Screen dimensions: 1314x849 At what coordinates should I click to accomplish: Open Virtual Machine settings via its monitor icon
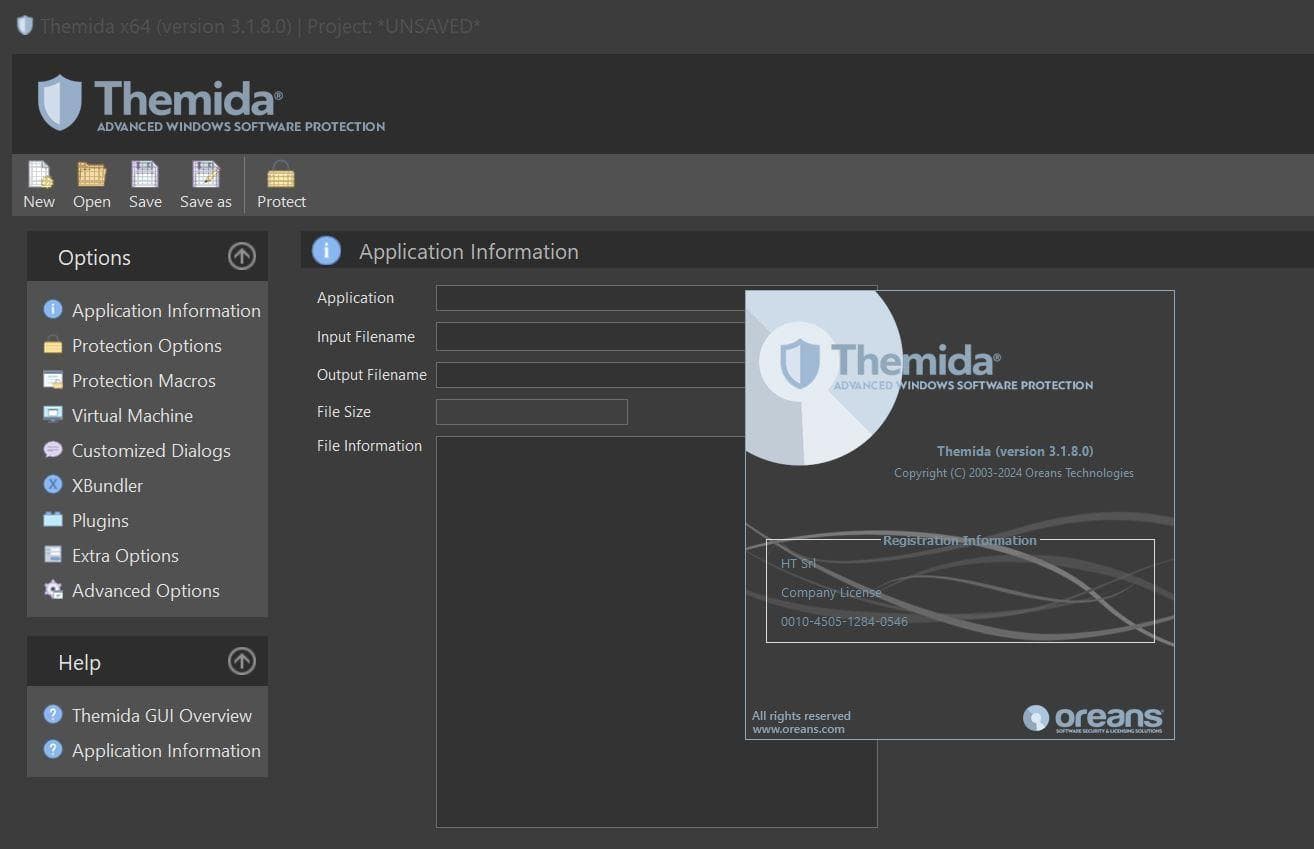tap(53, 415)
